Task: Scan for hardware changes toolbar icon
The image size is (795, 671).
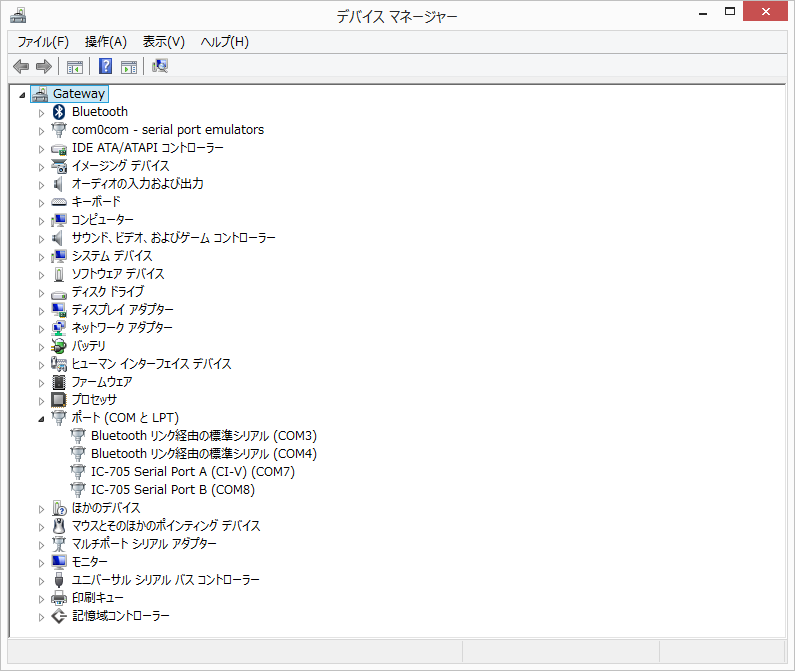Action: coord(160,66)
